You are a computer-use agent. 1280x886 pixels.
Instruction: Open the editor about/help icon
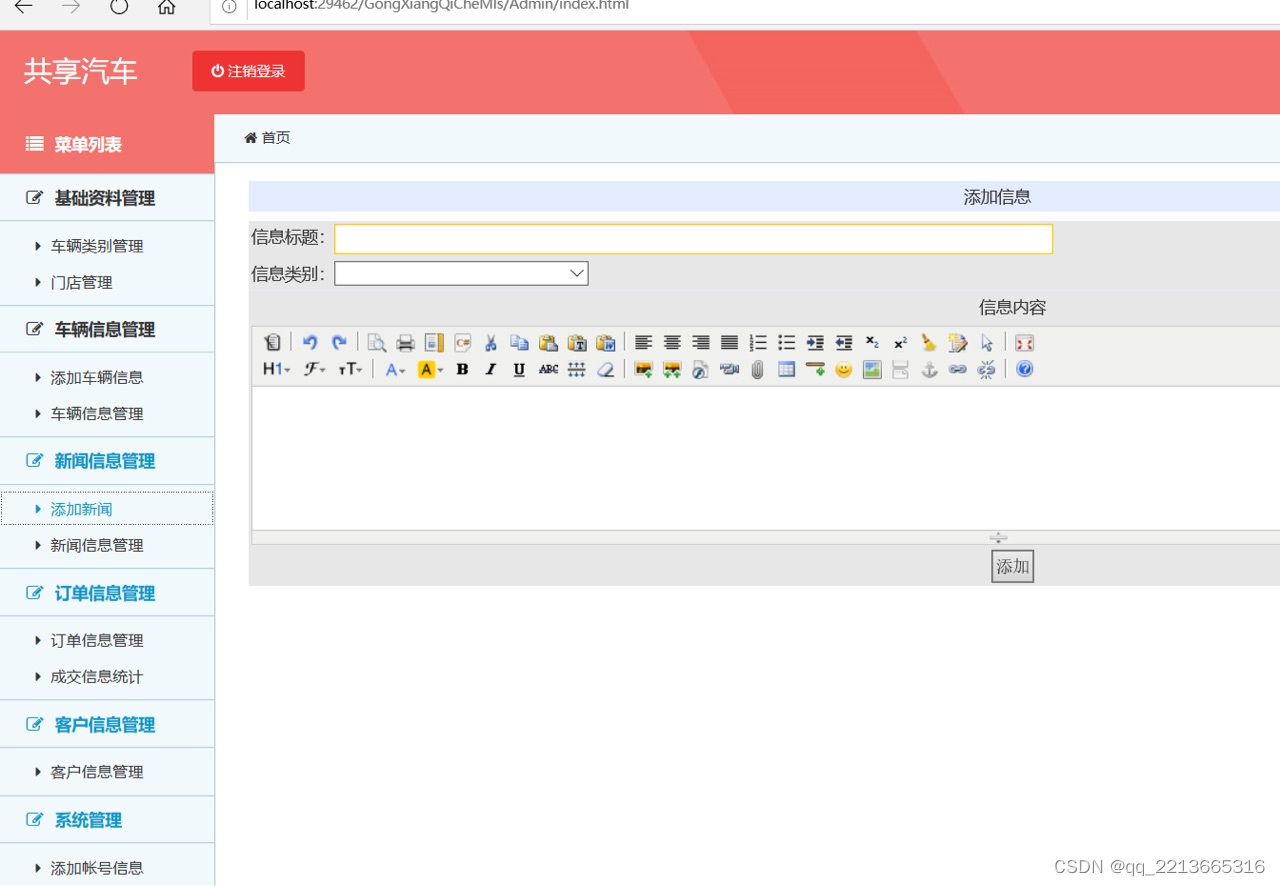pos(1024,369)
